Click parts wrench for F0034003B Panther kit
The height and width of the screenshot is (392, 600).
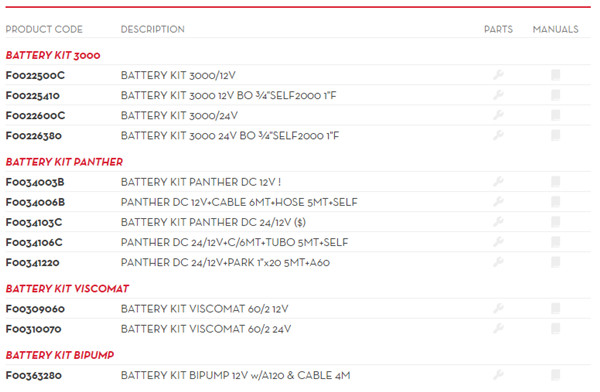point(498,181)
